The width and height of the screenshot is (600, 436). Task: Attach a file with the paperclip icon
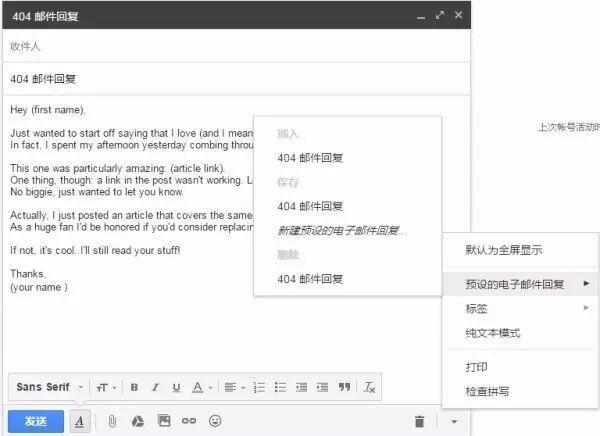click(112, 421)
